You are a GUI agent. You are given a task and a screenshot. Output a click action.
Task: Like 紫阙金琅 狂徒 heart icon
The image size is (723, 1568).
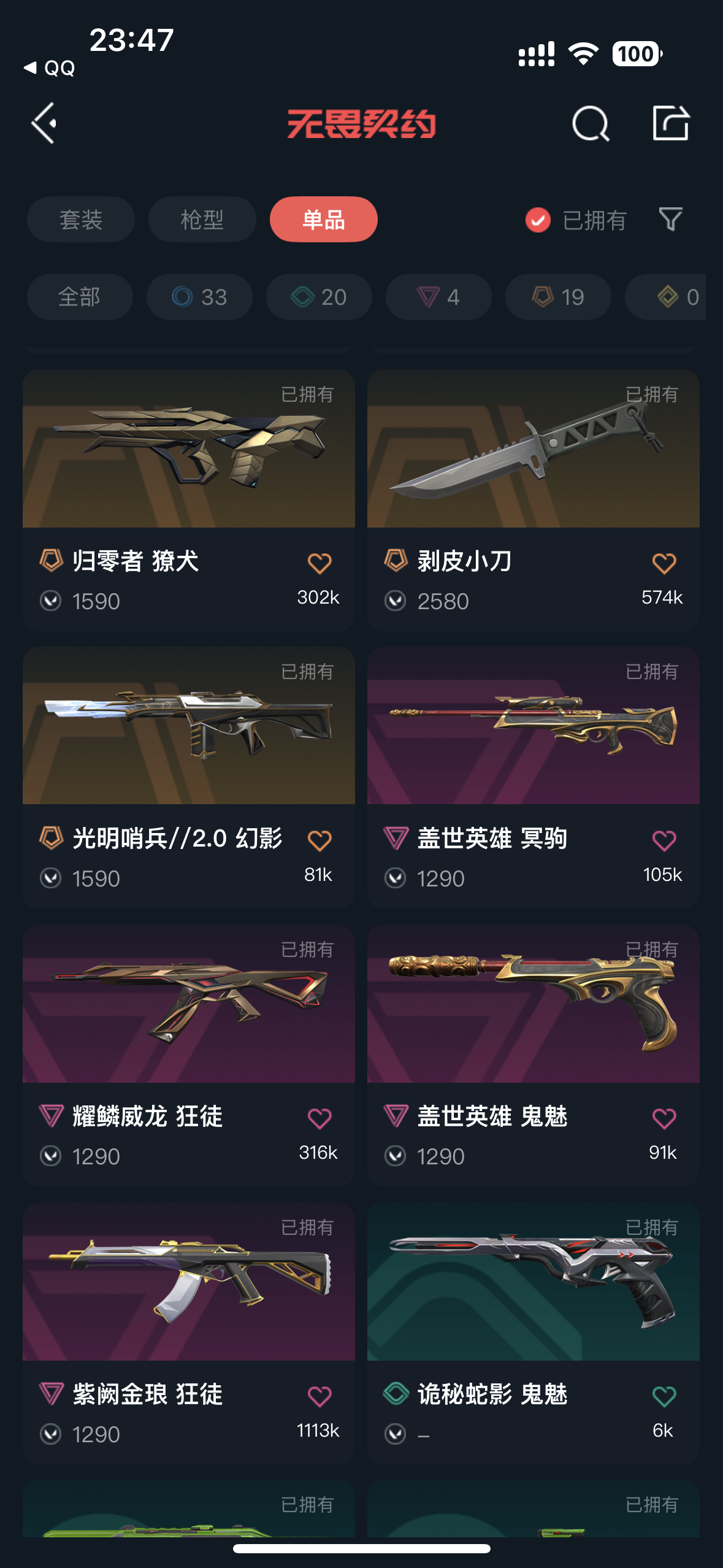319,1396
